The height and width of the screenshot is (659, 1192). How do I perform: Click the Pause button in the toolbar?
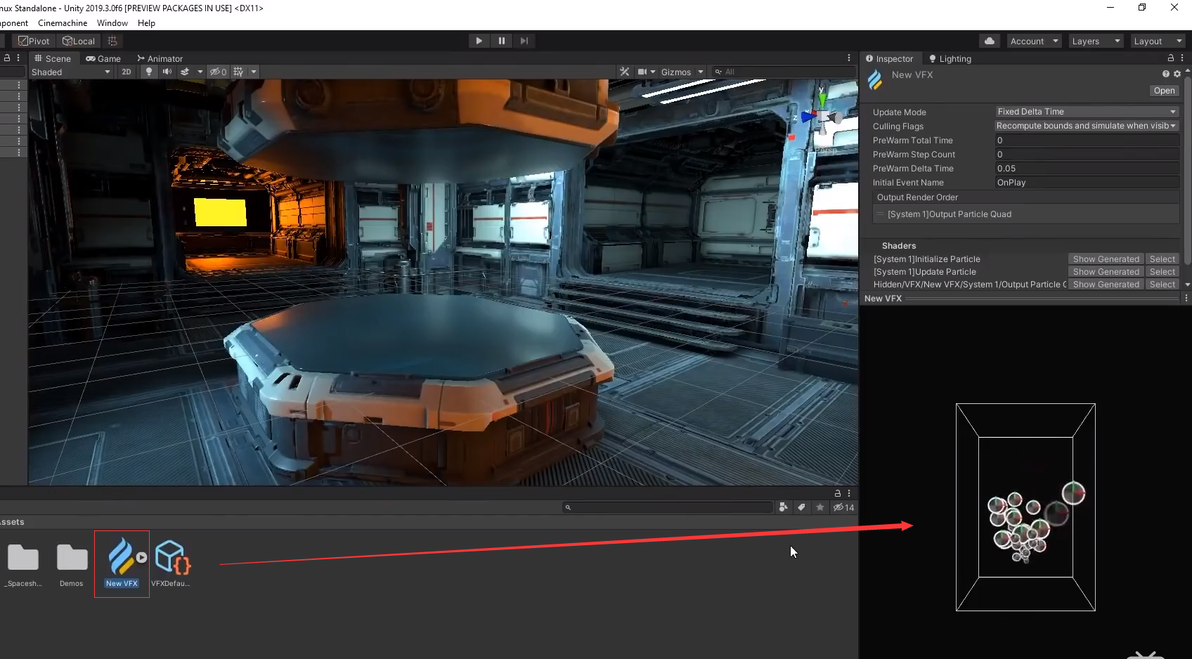(501, 41)
